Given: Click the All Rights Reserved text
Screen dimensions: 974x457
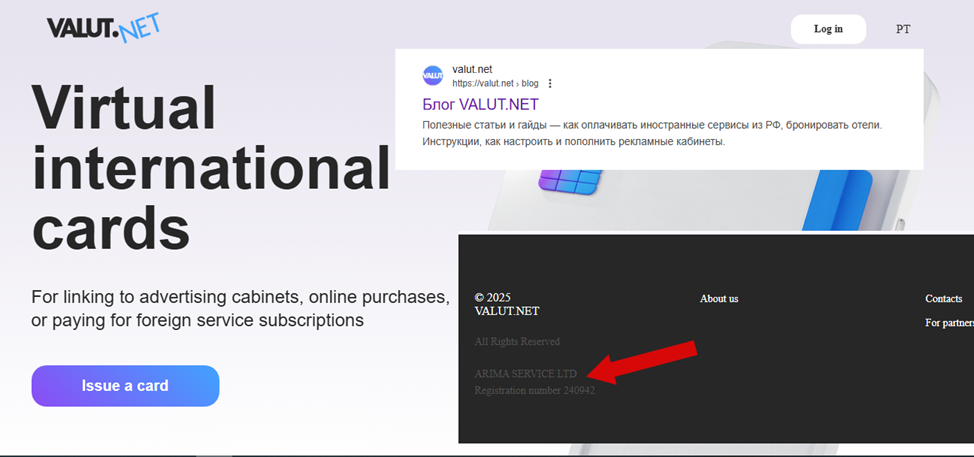Looking at the screenshot, I should [x=517, y=342].
